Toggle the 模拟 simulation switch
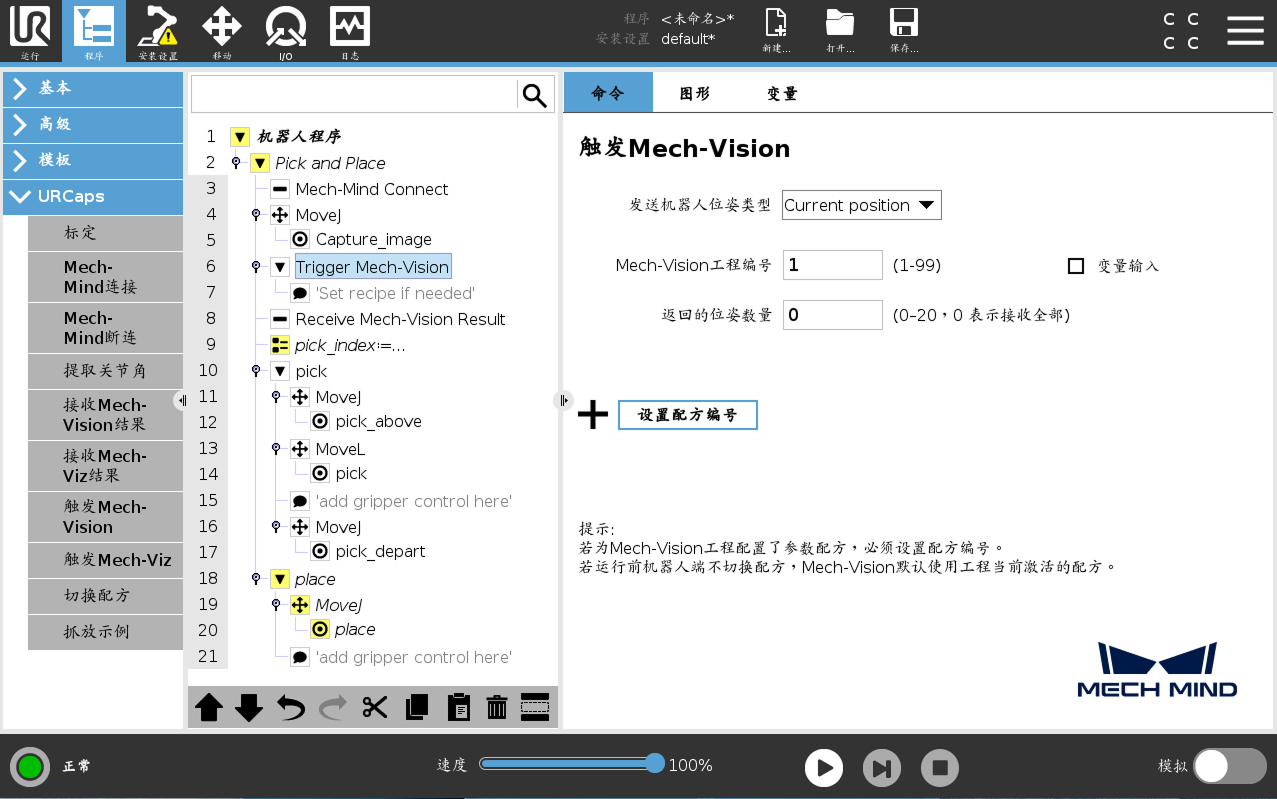This screenshot has width=1277, height=799. coord(1230,765)
